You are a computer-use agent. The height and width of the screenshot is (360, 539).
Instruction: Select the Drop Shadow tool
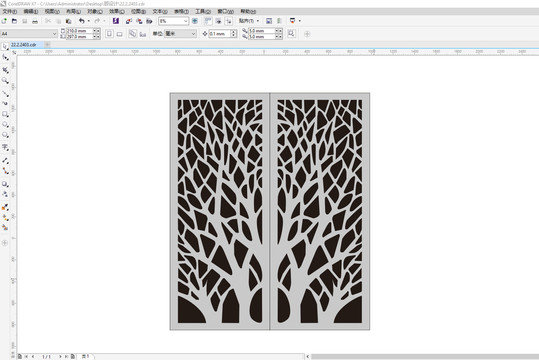pyautogui.click(x=5, y=184)
